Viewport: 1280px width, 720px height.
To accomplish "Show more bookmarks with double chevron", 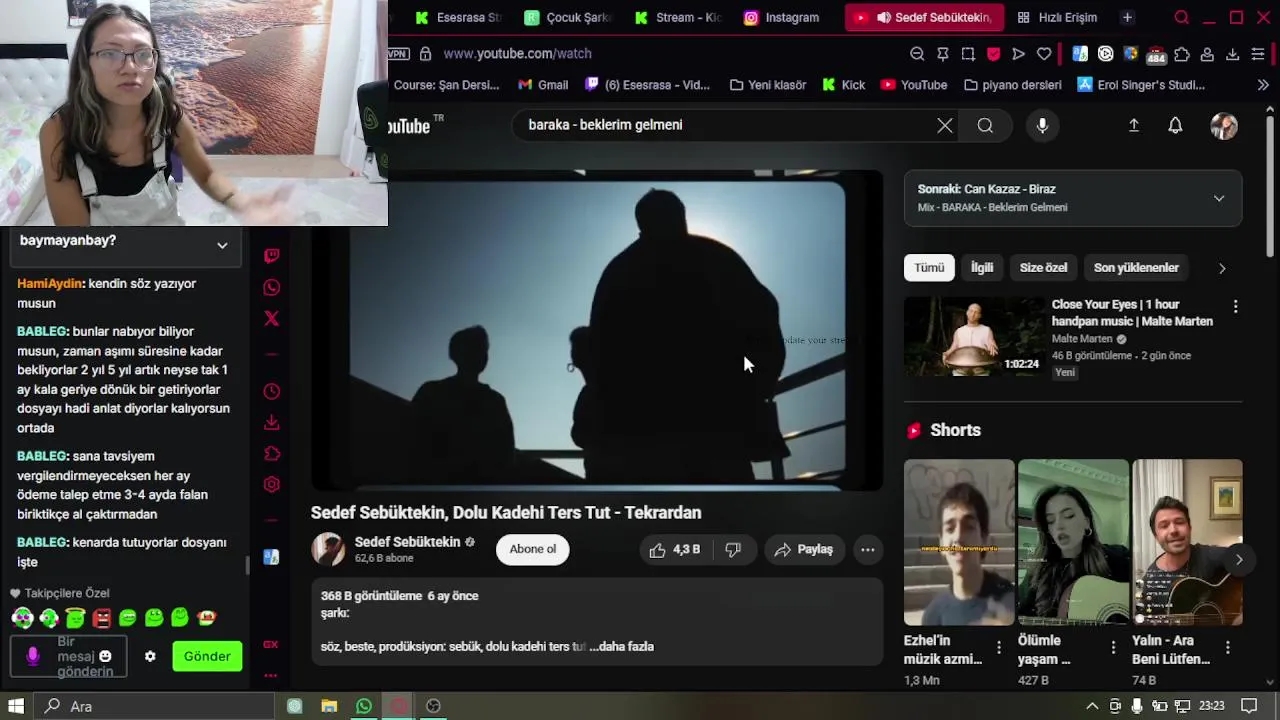I will click(1263, 85).
